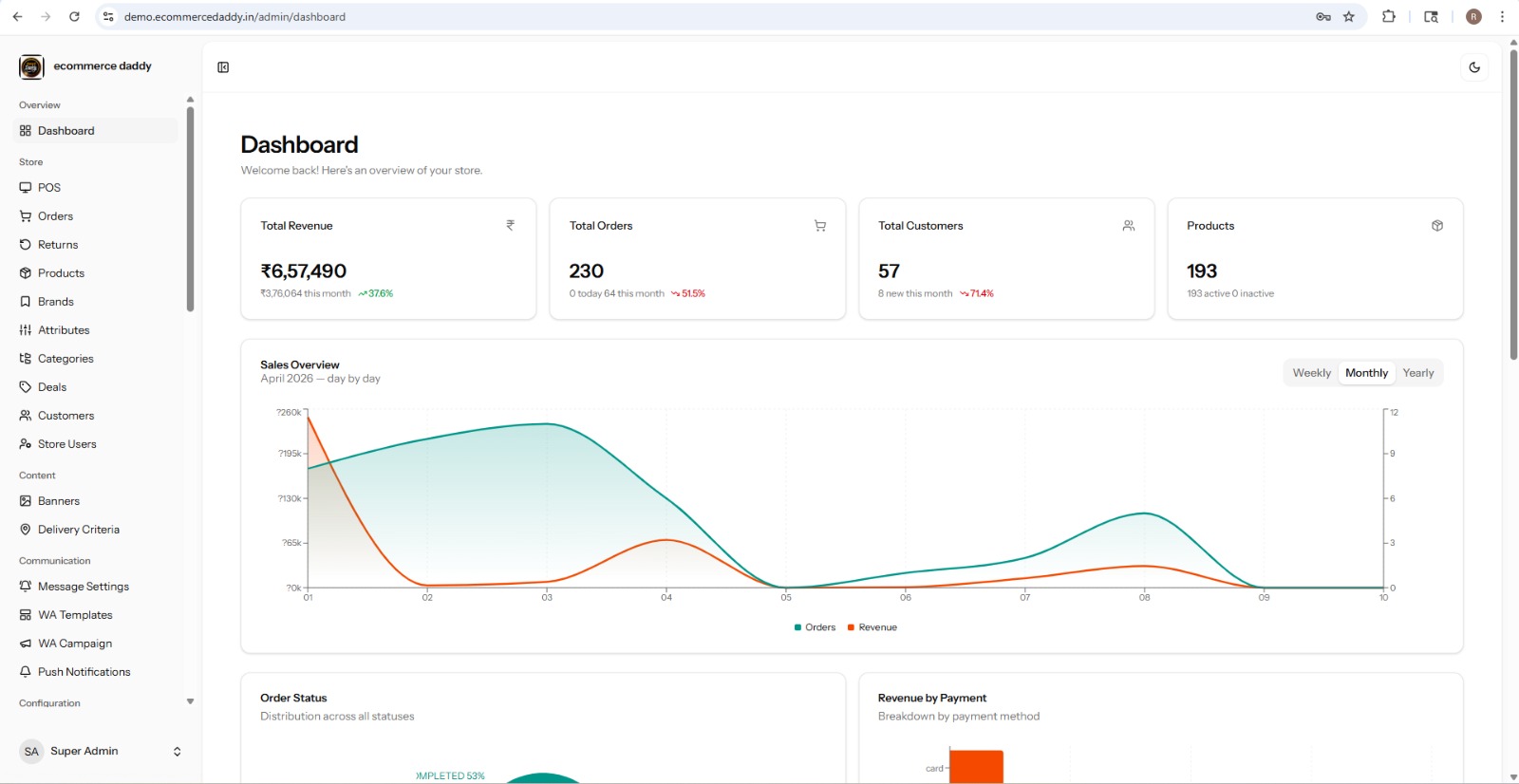Image resolution: width=1519 pixels, height=784 pixels.
Task: Click the Orders cart icon in sidebar
Action: pyautogui.click(x=26, y=216)
